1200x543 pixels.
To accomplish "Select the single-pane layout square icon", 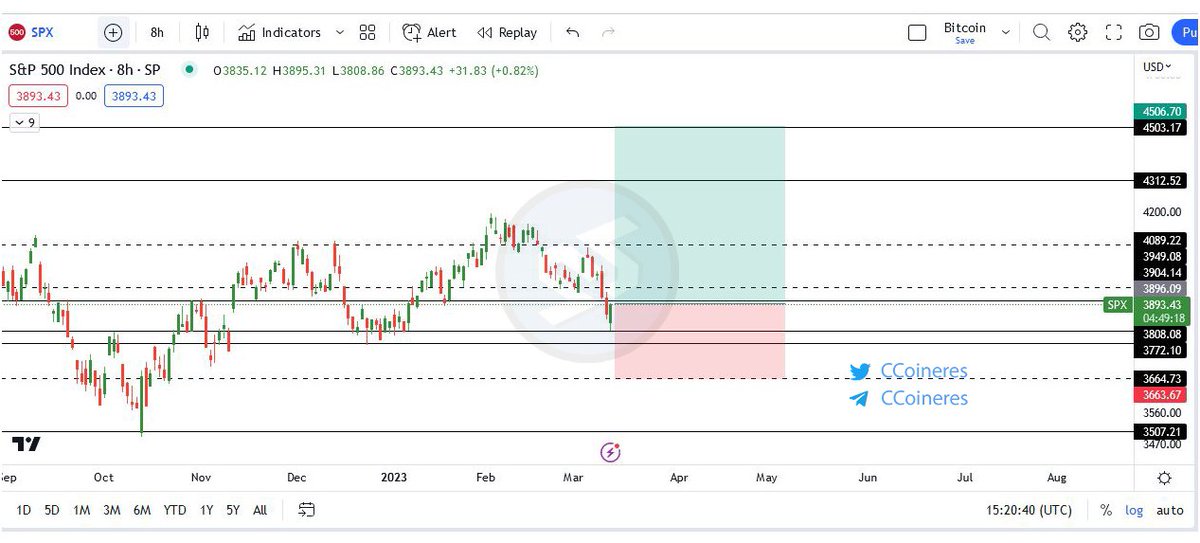I will click(917, 32).
